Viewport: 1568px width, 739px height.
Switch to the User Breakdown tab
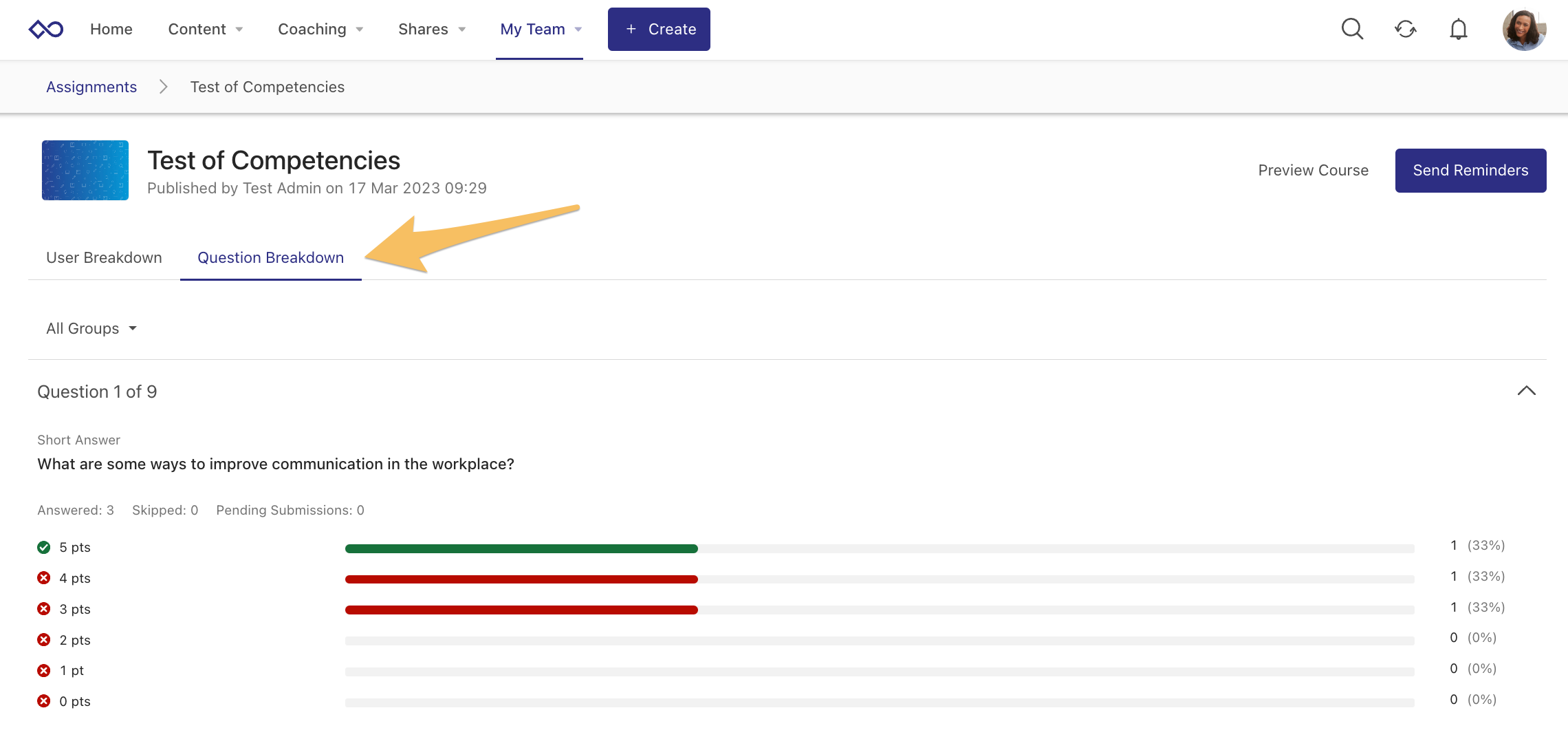104,257
